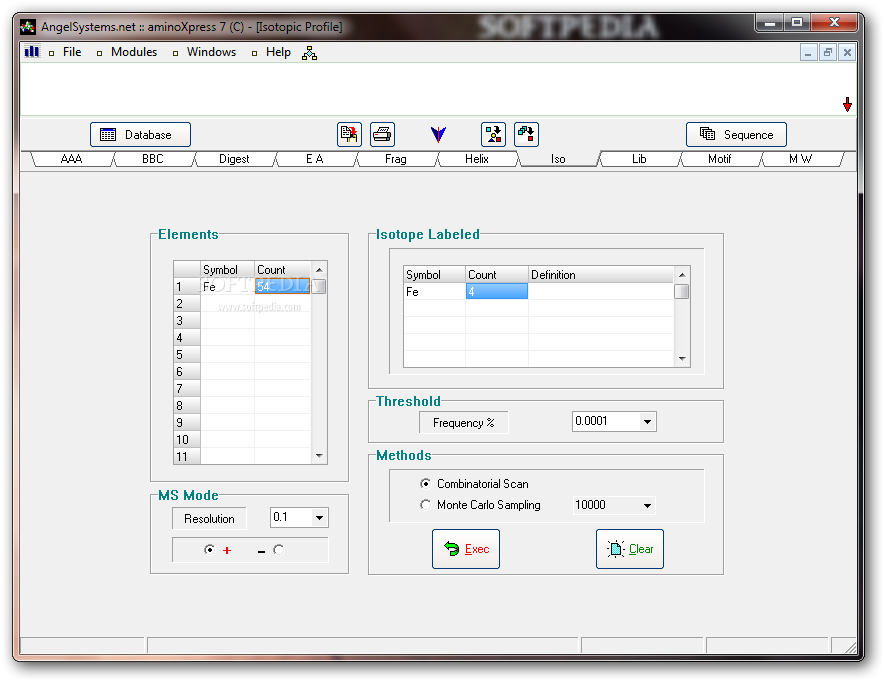The image size is (885, 682).
Task: Expand the Monte Carlo 10000 samples dropdown
Action: tap(647, 505)
